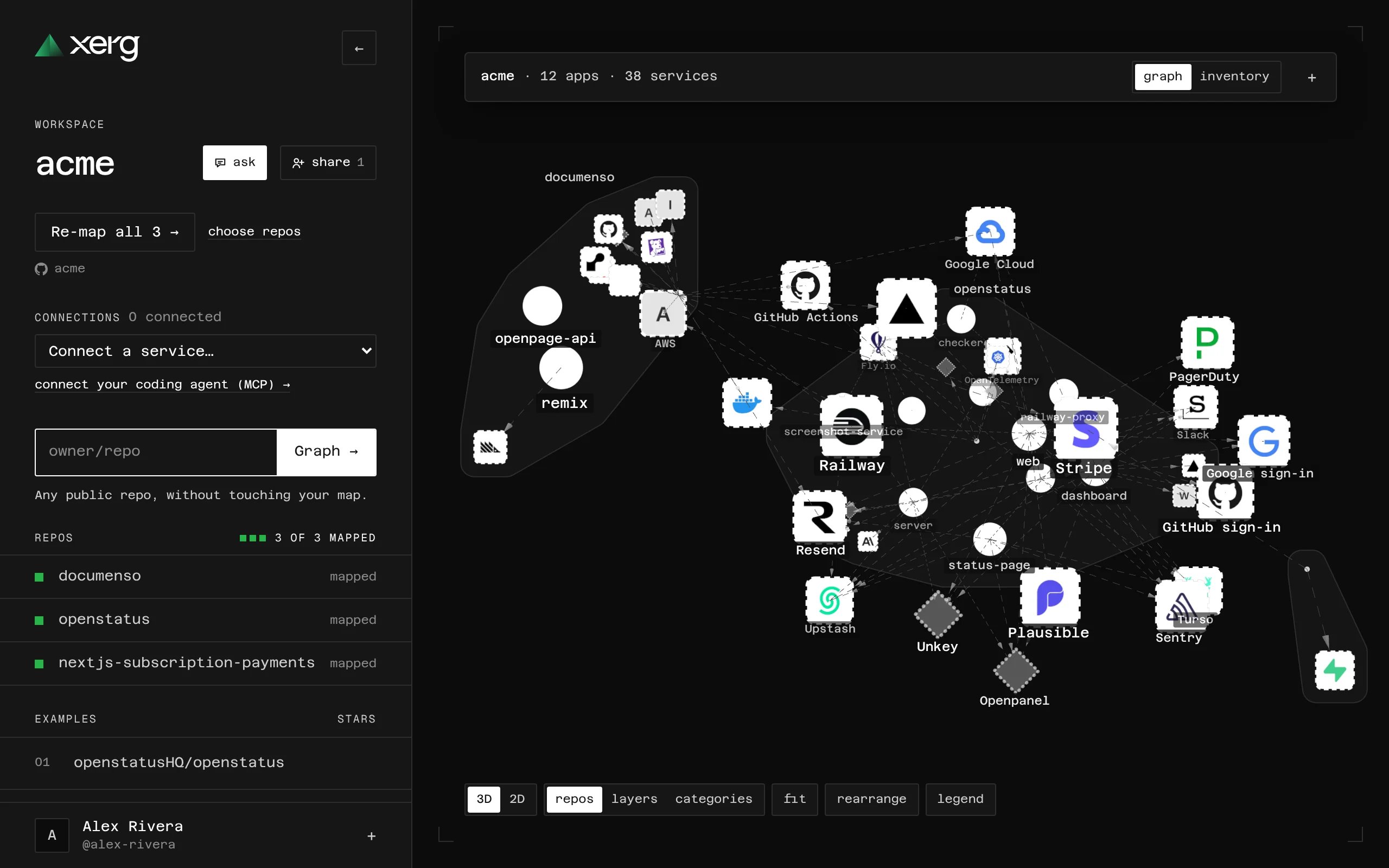
Task: Click the ask button
Action: [235, 162]
